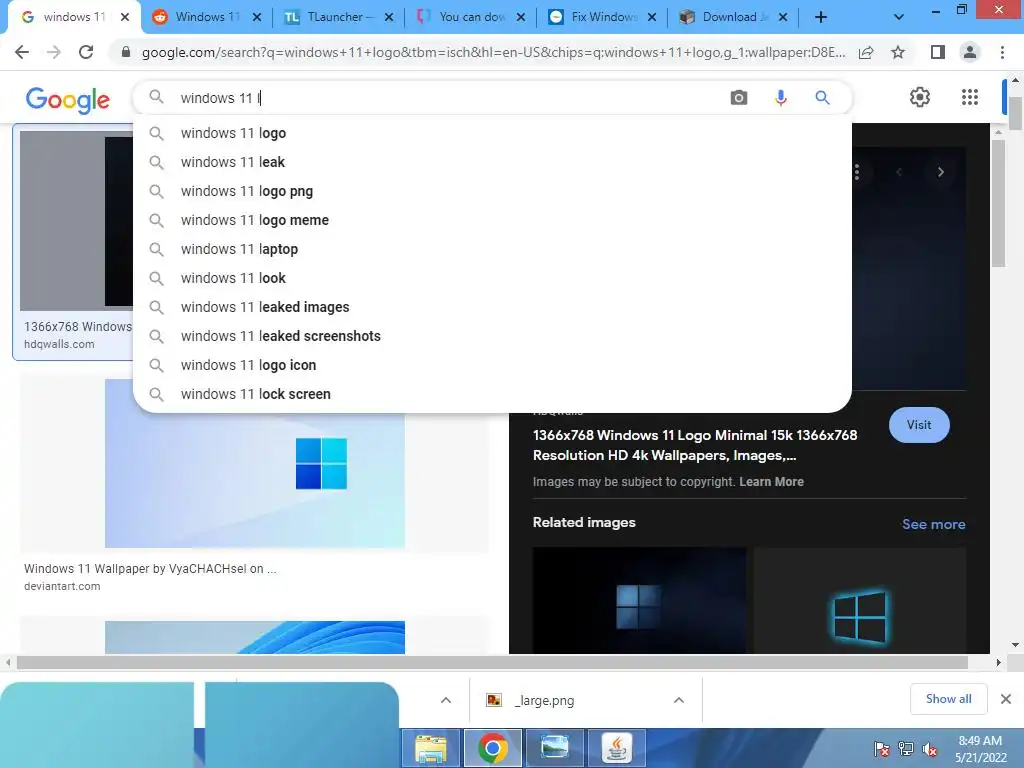This screenshot has width=1024, height=768.
Task: Select suggestion 'windows 11 logo'
Action: [492, 133]
